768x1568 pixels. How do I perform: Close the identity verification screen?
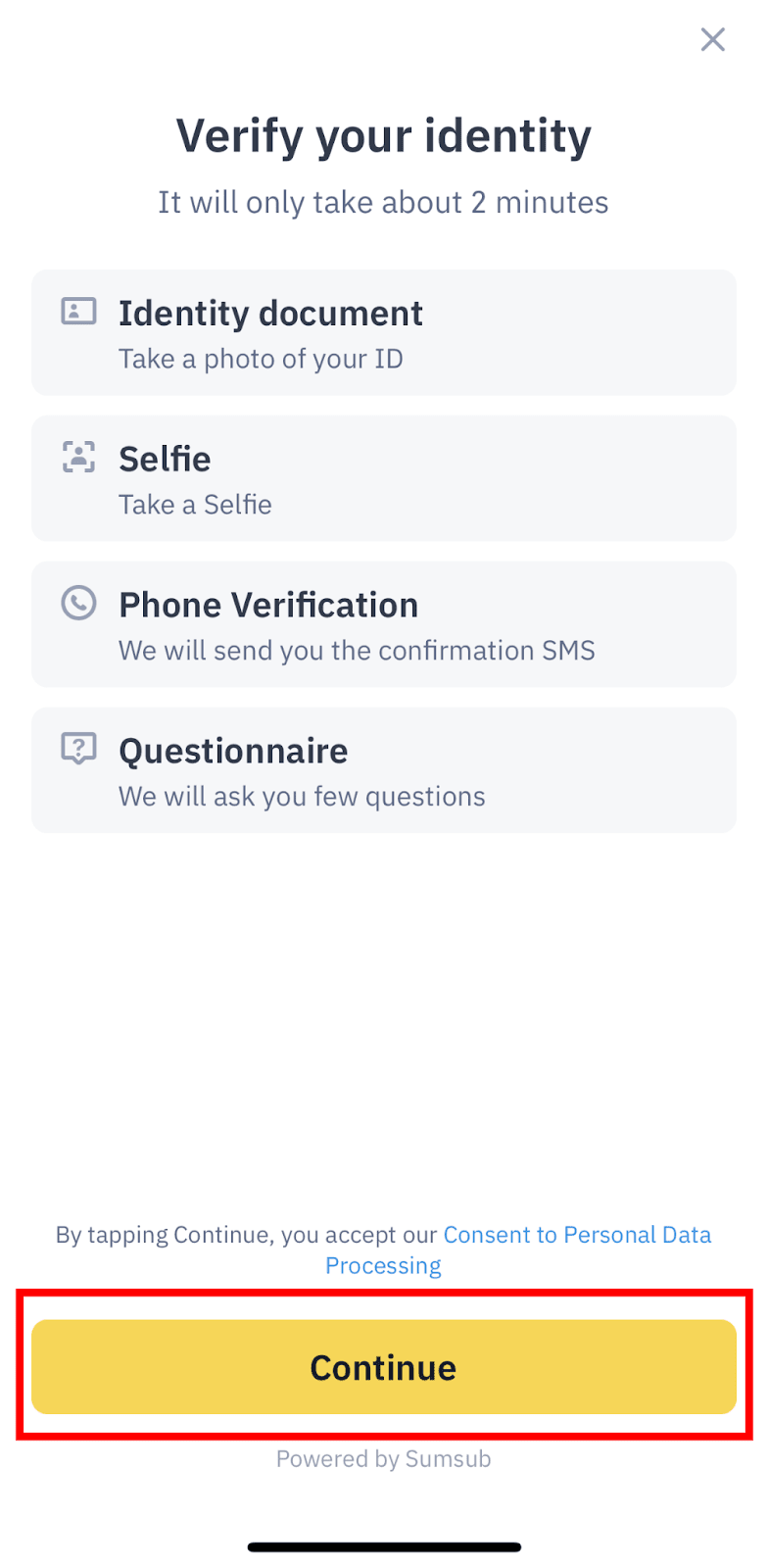click(712, 39)
